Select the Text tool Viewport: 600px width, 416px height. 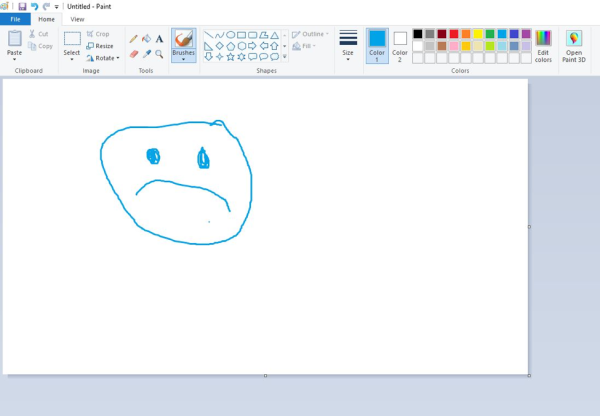pos(159,39)
